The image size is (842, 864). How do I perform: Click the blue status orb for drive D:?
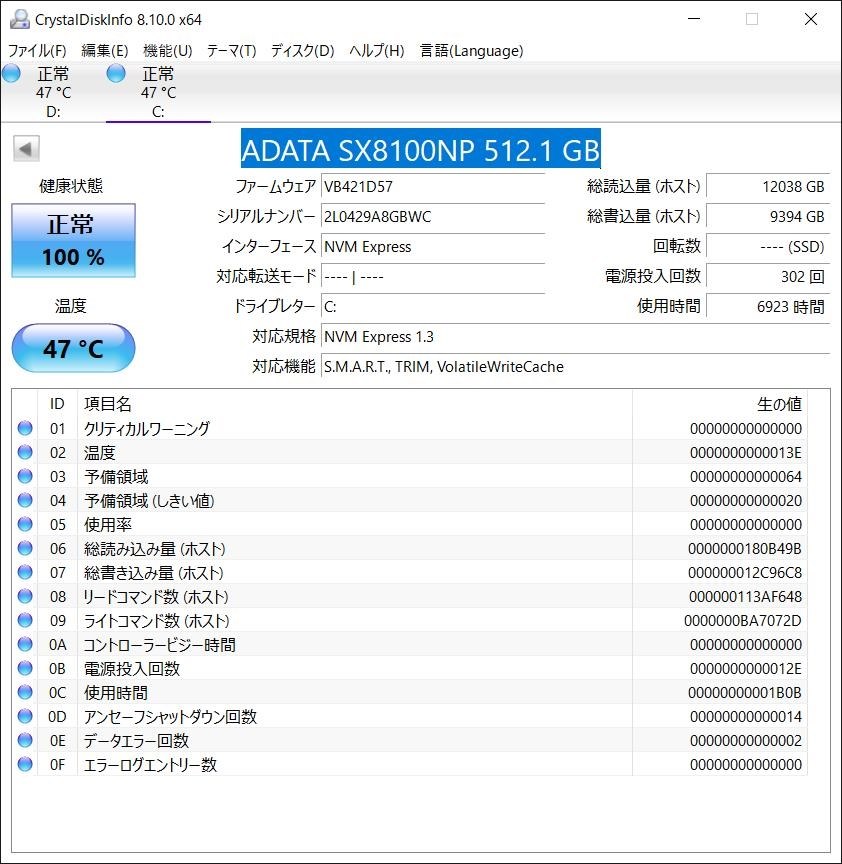(x=11, y=74)
